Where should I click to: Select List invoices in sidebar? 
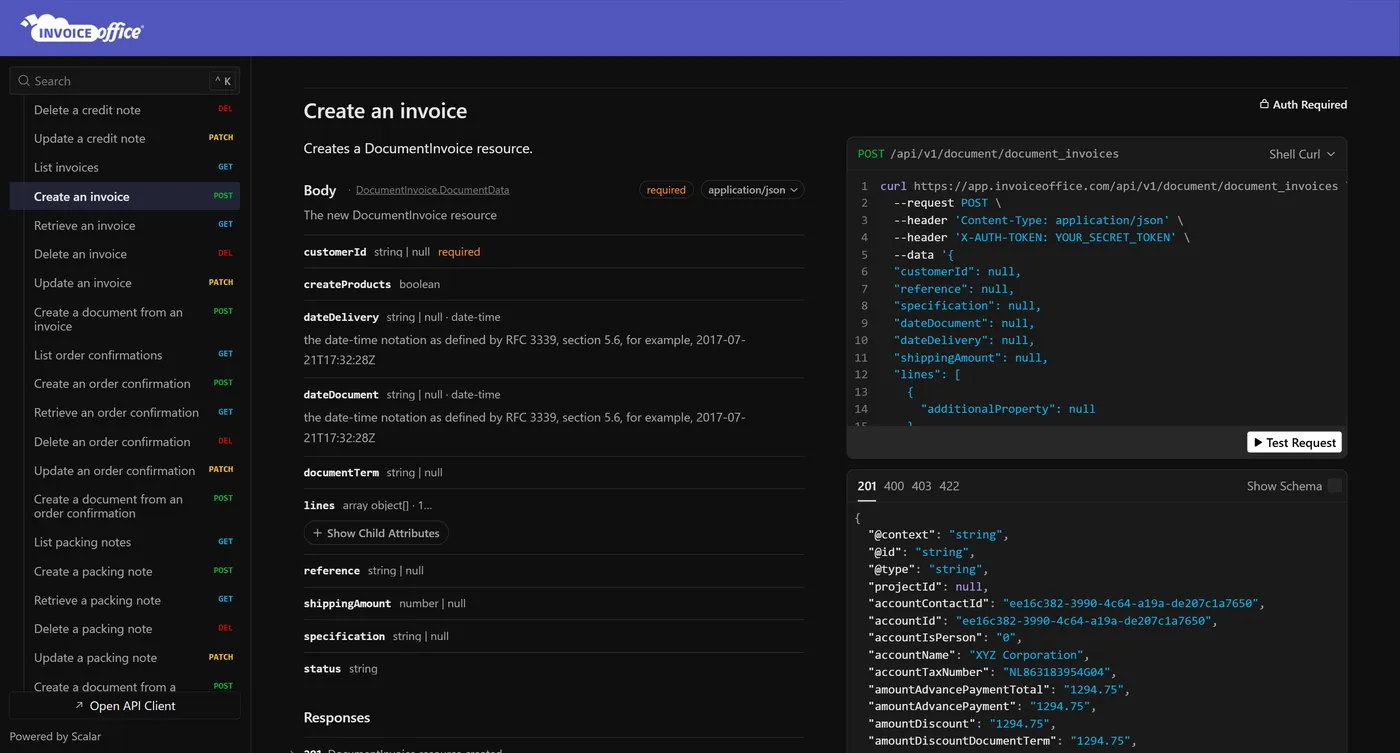[125, 167]
